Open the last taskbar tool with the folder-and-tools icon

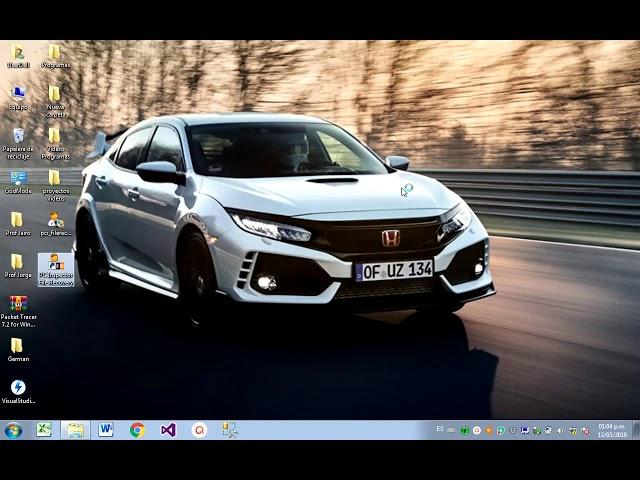point(230,430)
